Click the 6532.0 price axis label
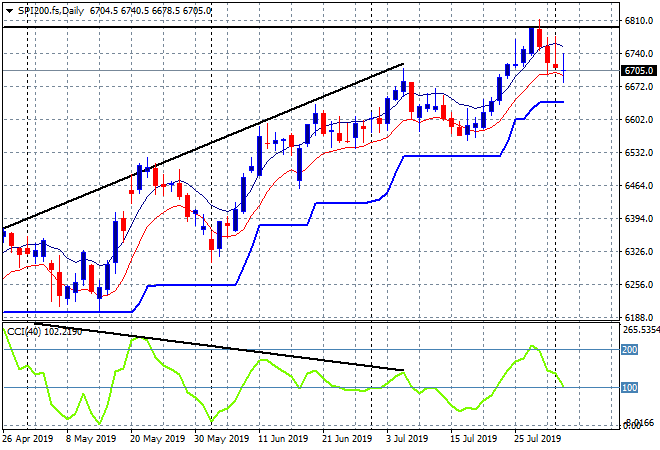 point(639,152)
